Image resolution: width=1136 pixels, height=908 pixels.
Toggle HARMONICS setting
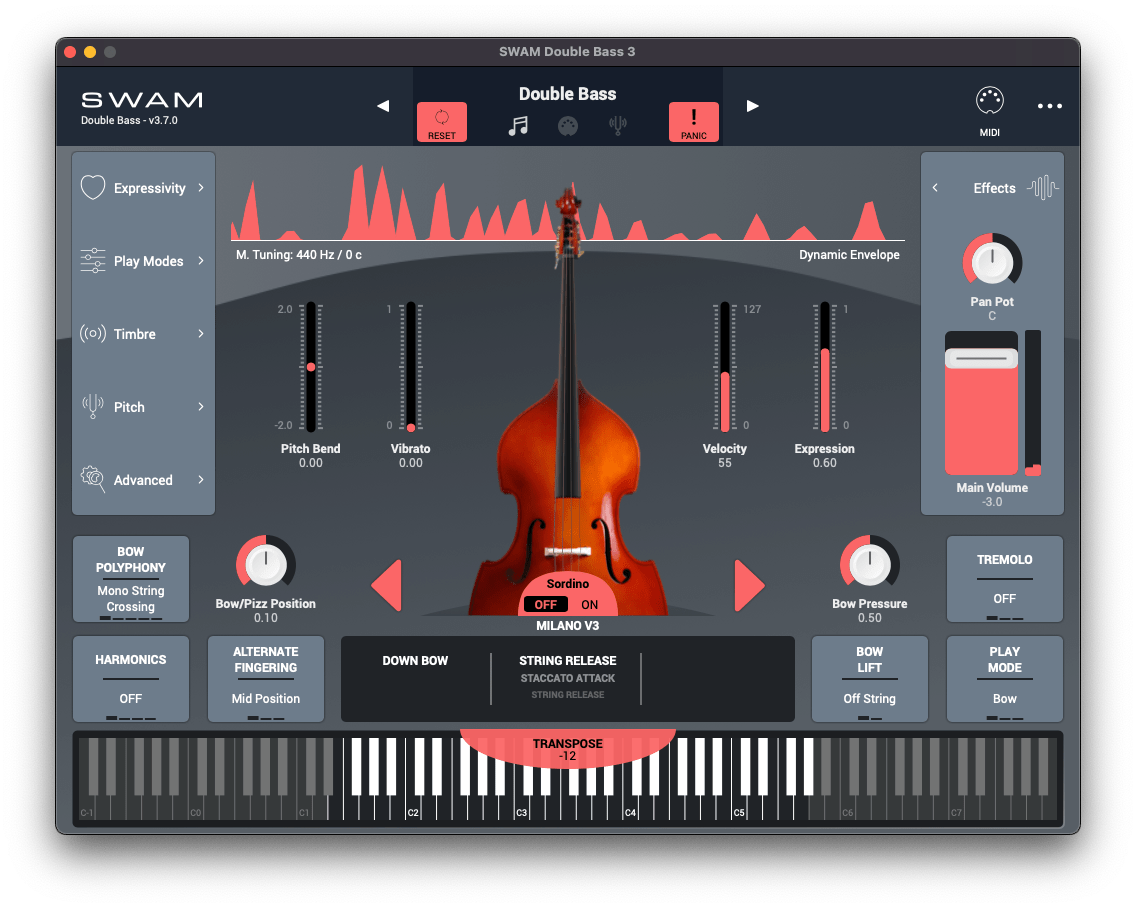coord(130,679)
